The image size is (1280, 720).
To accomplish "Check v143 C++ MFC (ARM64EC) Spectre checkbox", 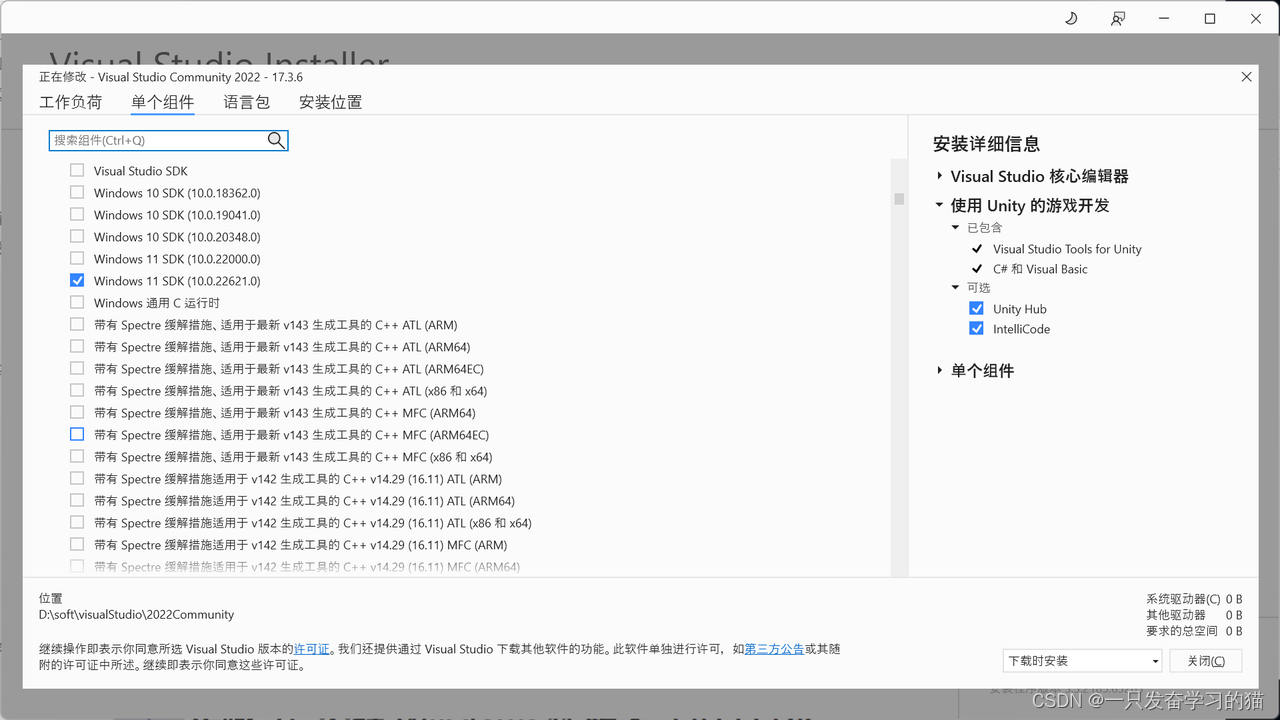I will pos(77,434).
